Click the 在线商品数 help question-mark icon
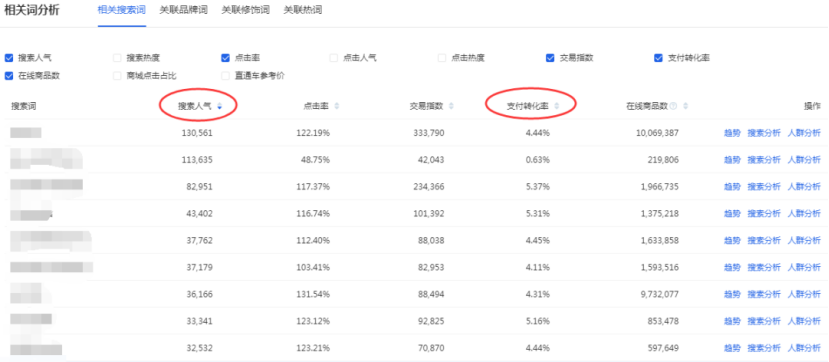 point(674,106)
